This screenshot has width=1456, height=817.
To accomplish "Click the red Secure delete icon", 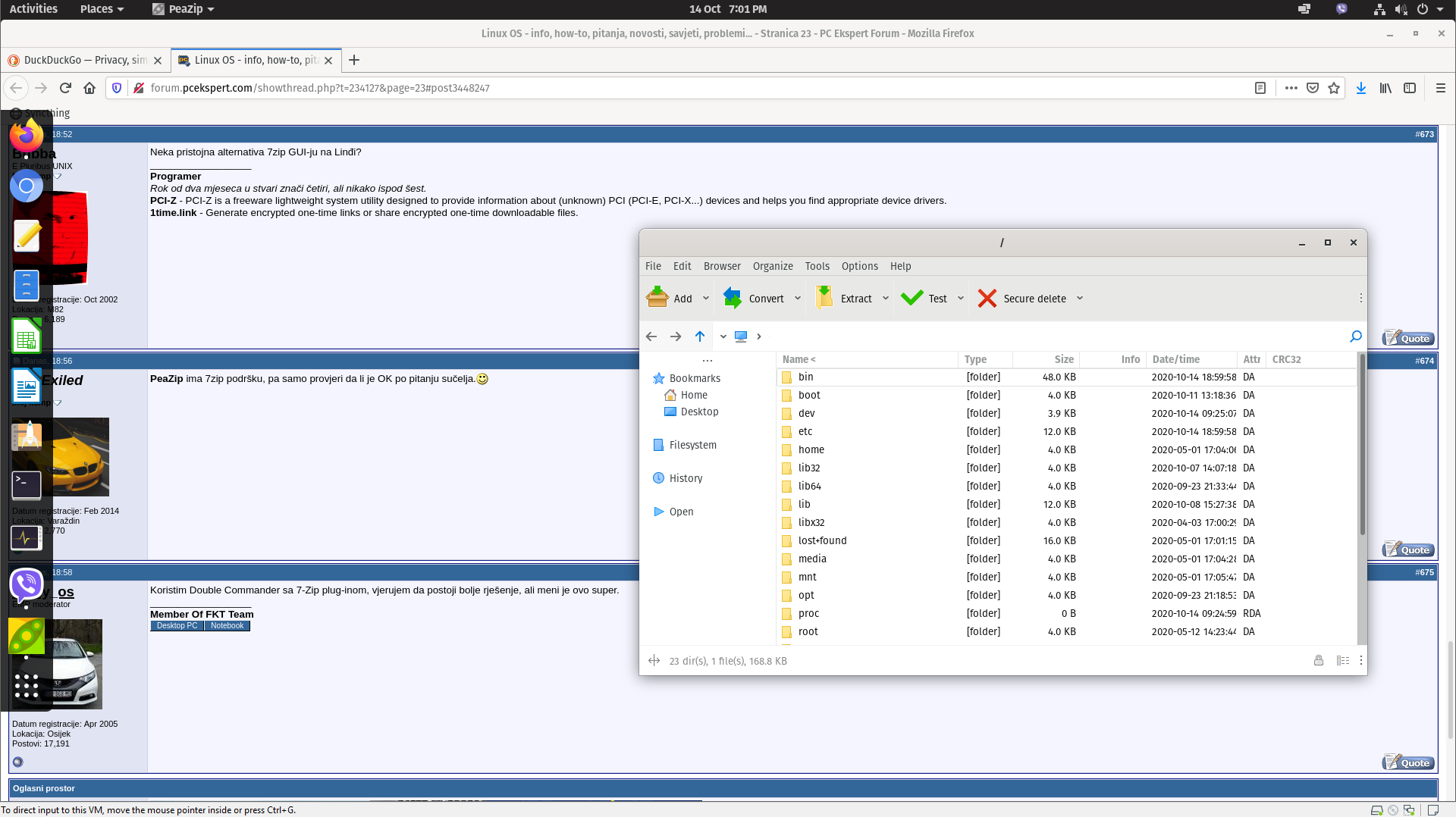I will click(987, 299).
